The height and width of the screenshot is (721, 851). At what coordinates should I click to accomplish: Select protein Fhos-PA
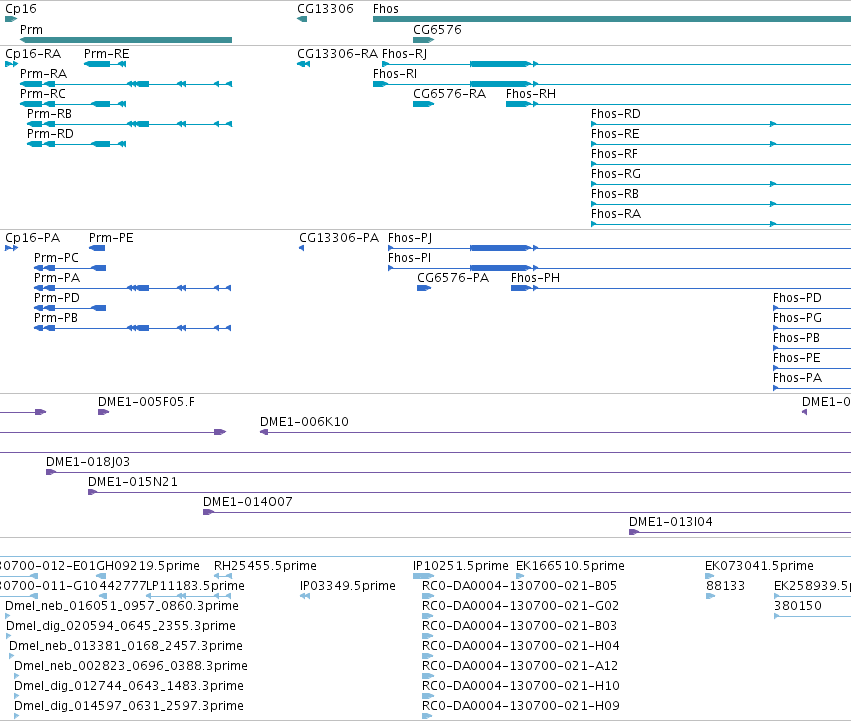click(812, 388)
